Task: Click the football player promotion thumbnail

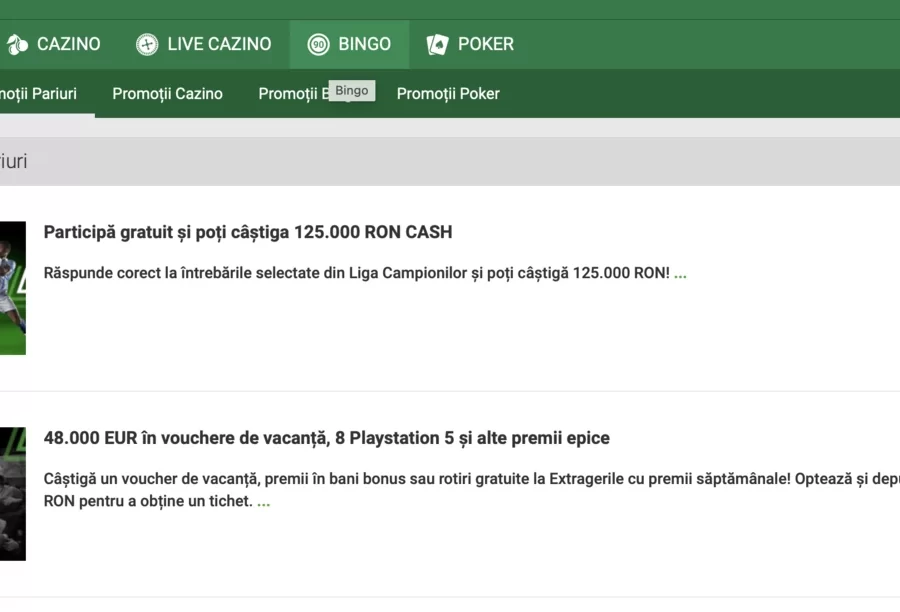Action: [x=13, y=288]
